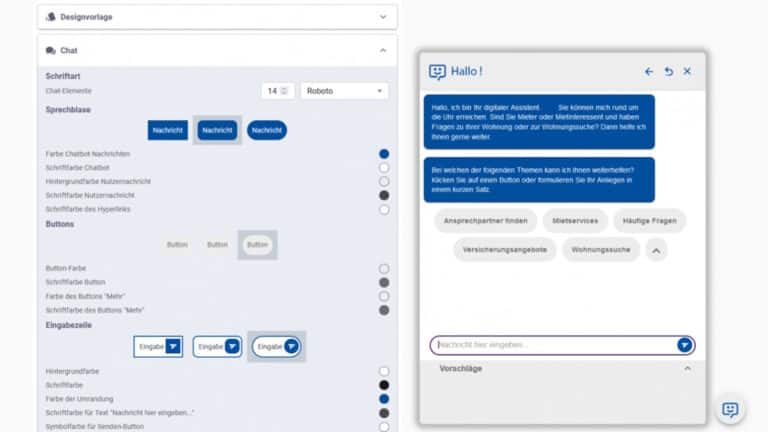768x432 pixels.
Task: Select the first flat Button style
Action: [177, 244]
